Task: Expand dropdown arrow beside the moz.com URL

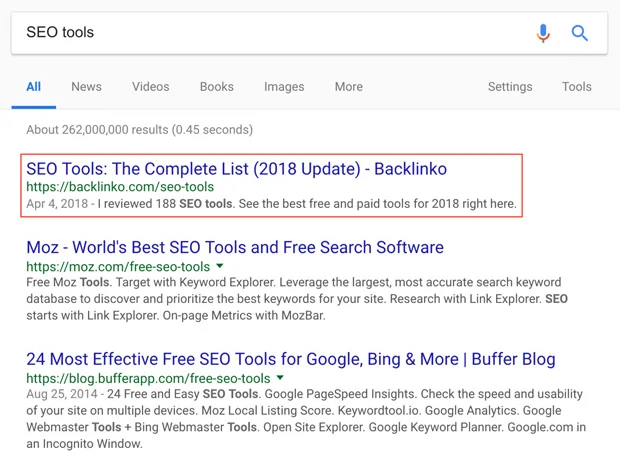Action: pyautogui.click(x=220, y=267)
